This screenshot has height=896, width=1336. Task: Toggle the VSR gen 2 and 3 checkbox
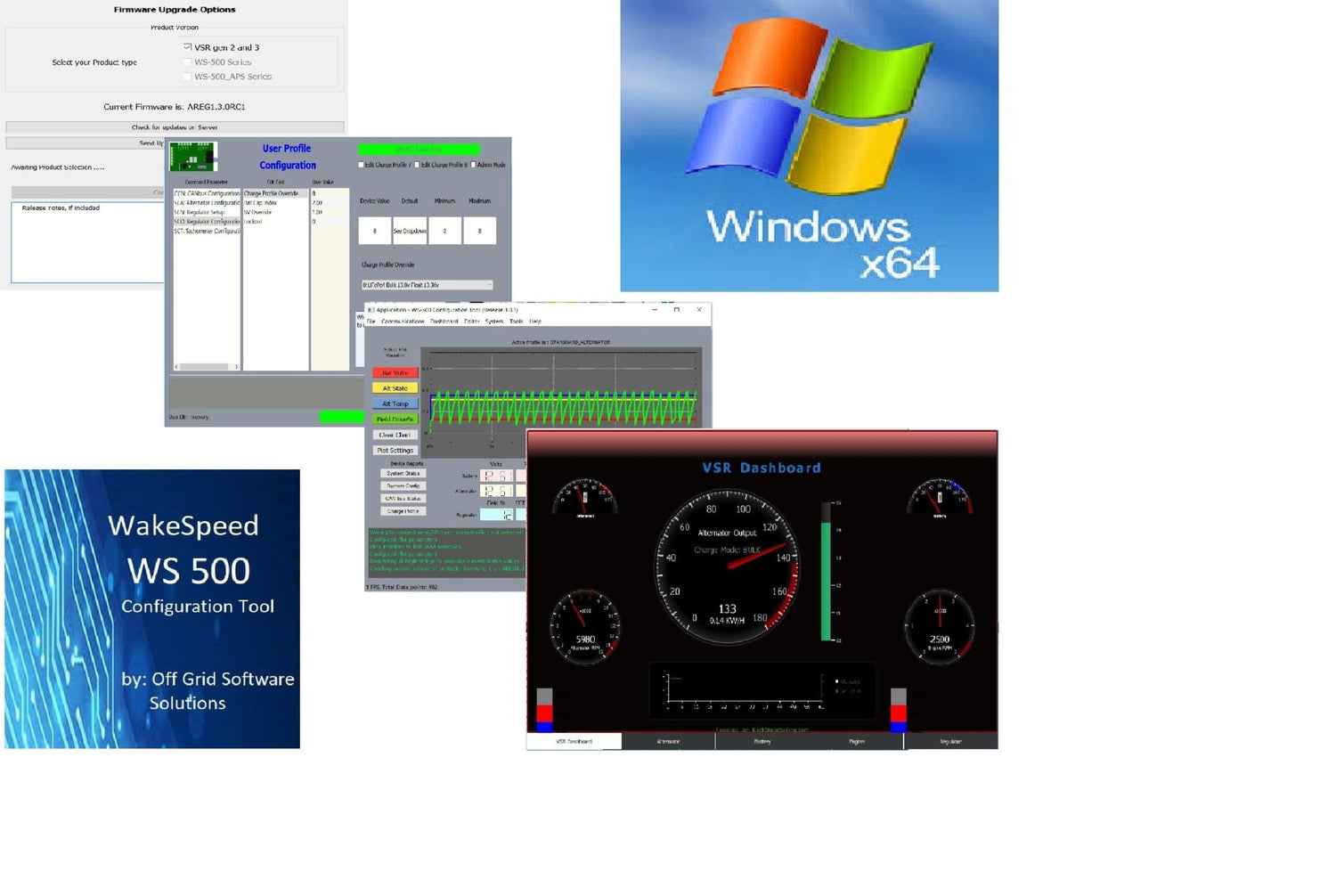coord(187,47)
